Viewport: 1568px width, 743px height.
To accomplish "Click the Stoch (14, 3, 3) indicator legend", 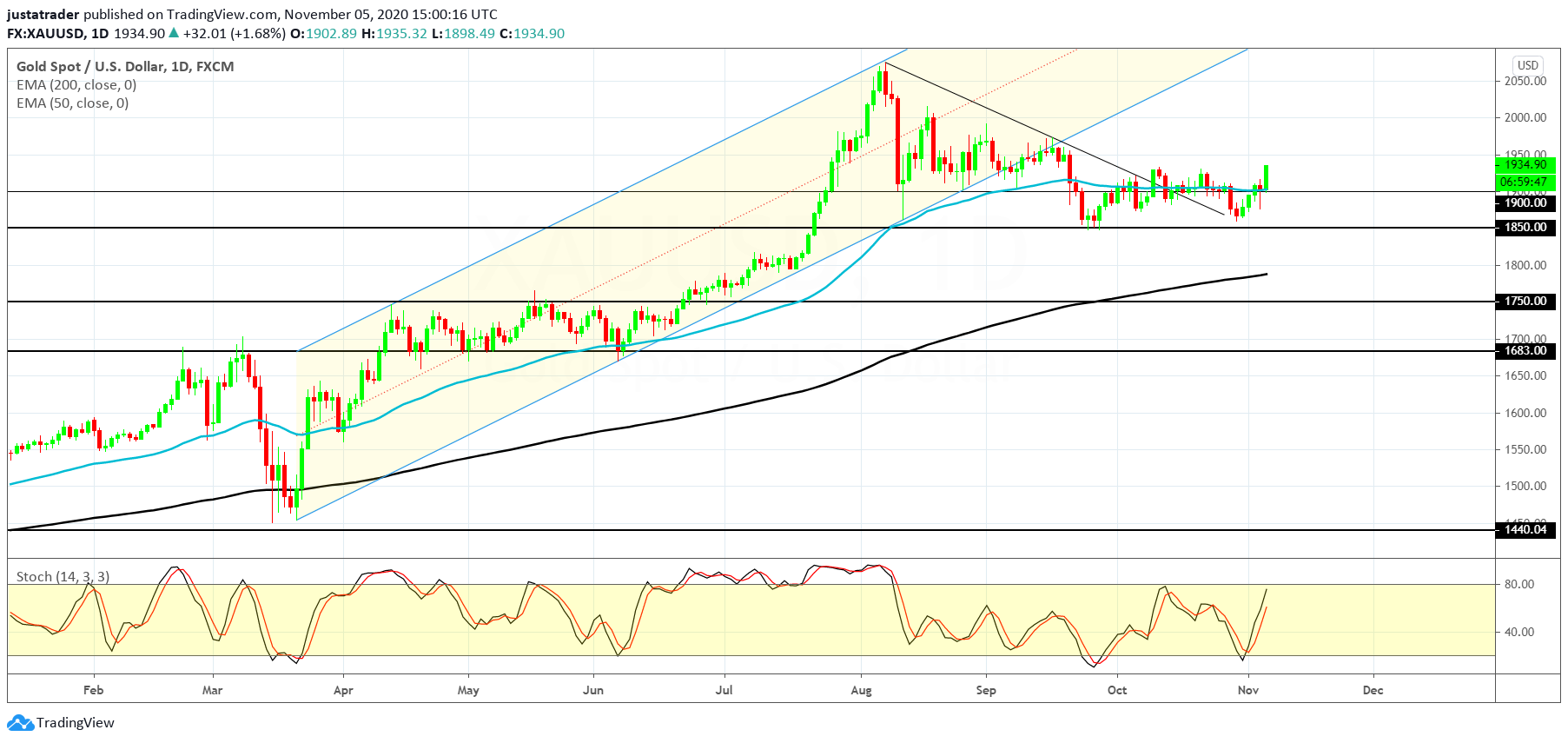I will click(63, 576).
